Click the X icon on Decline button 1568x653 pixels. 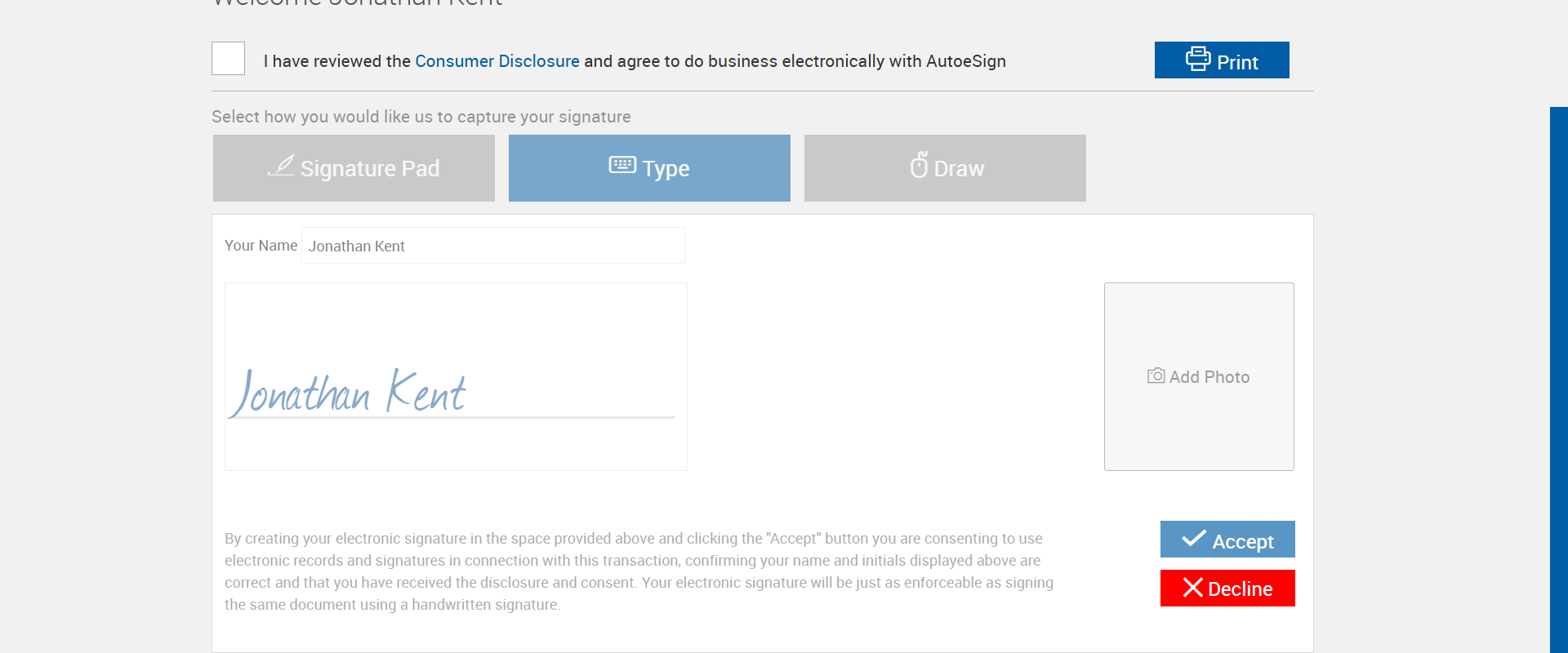click(x=1192, y=588)
